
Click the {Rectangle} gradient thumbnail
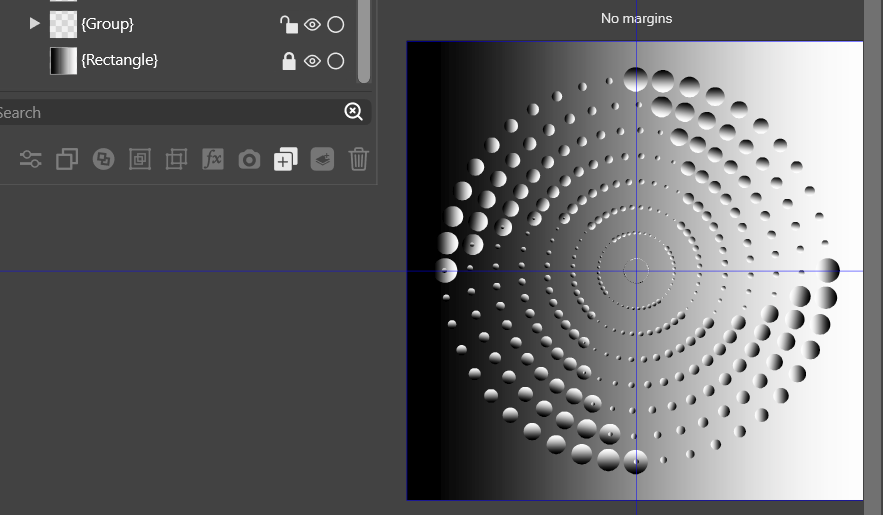tap(63, 61)
